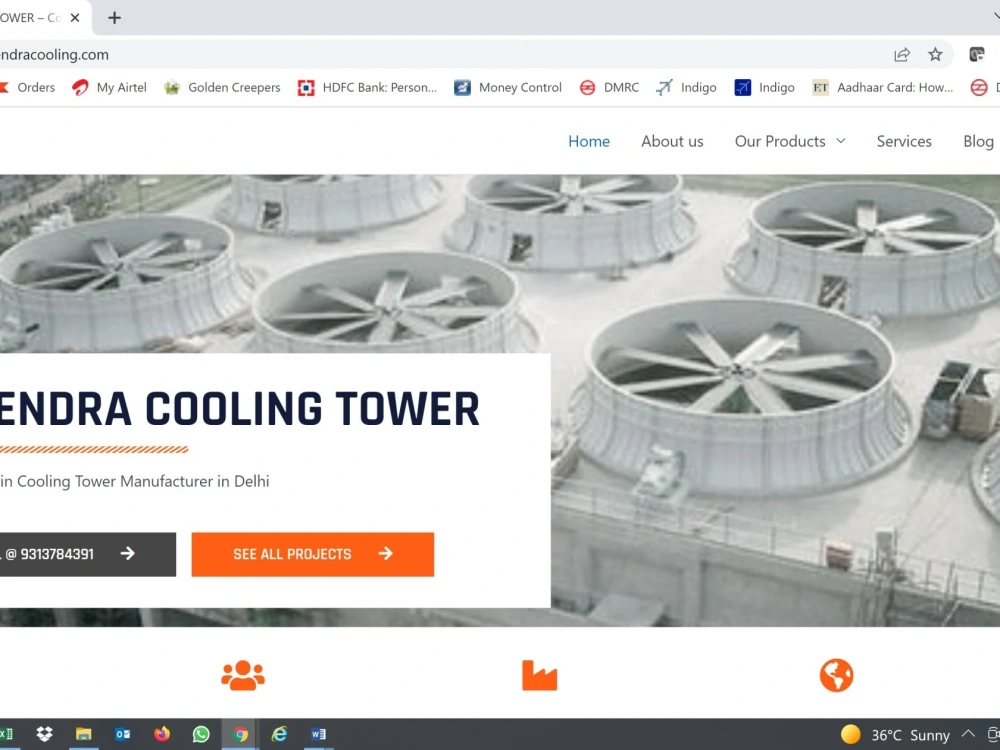Image resolution: width=1000 pixels, height=750 pixels.
Task: Open Firefox from the taskbar
Action: (x=162, y=734)
